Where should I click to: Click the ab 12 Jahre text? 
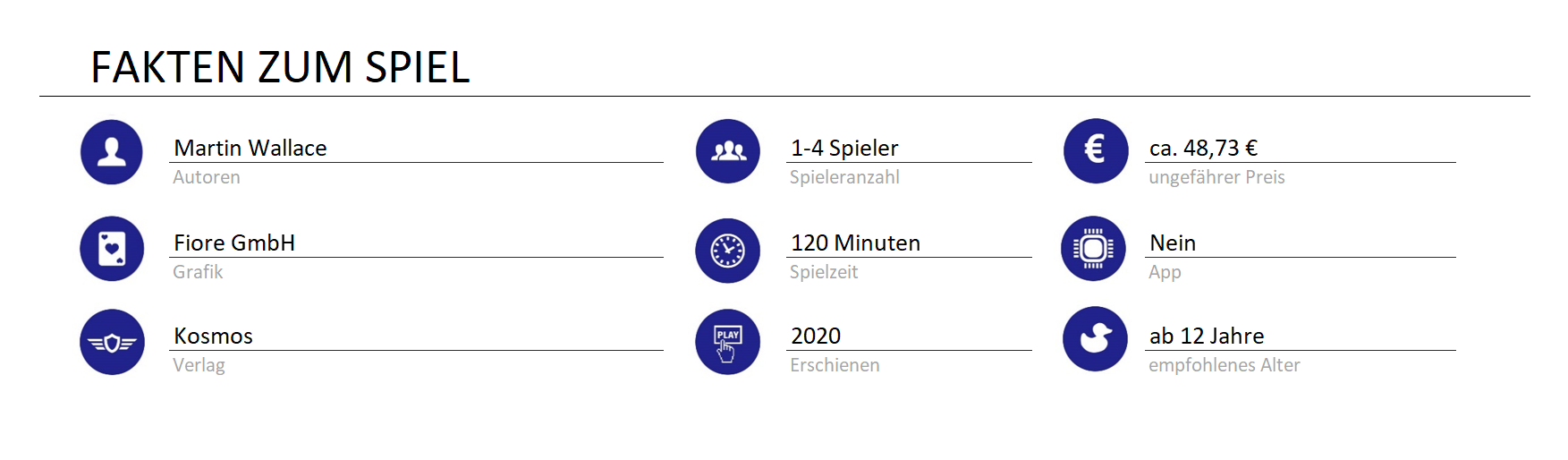[x=1207, y=336]
